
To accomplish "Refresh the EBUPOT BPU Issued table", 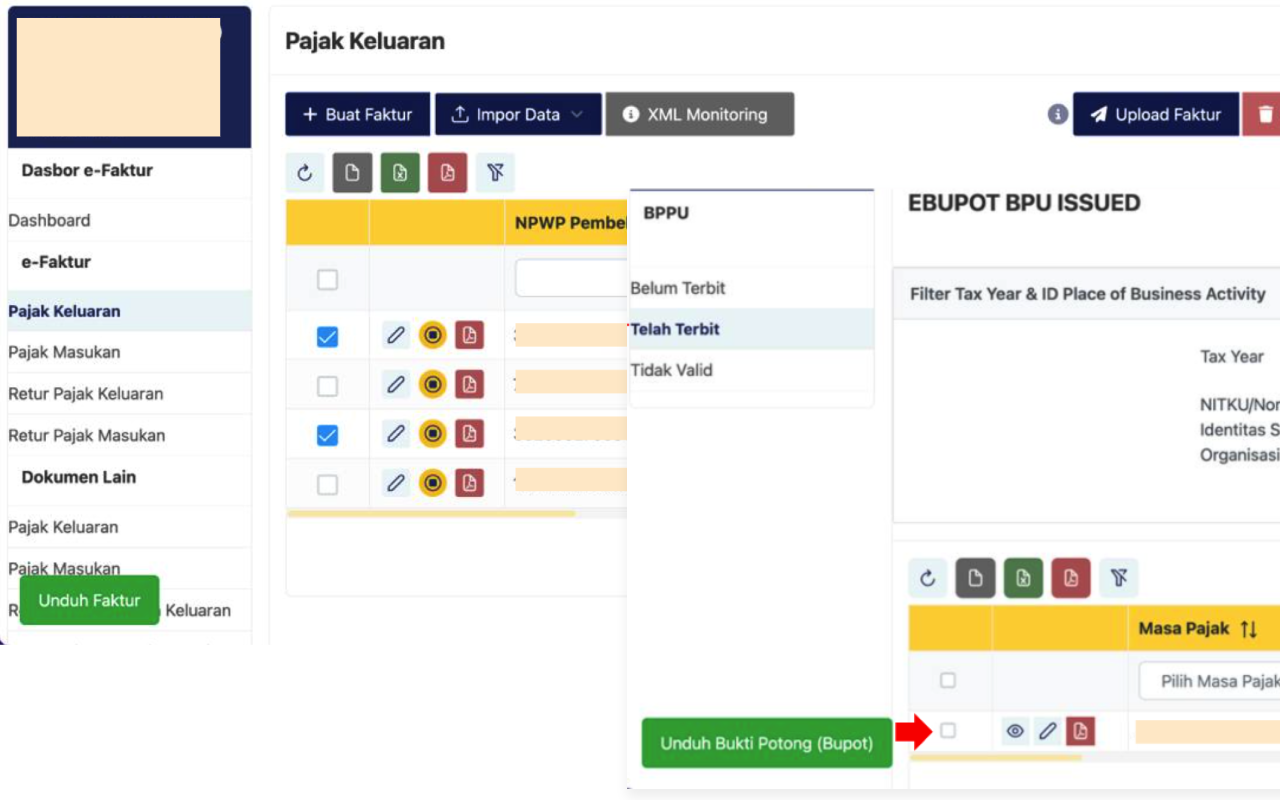I will click(928, 578).
